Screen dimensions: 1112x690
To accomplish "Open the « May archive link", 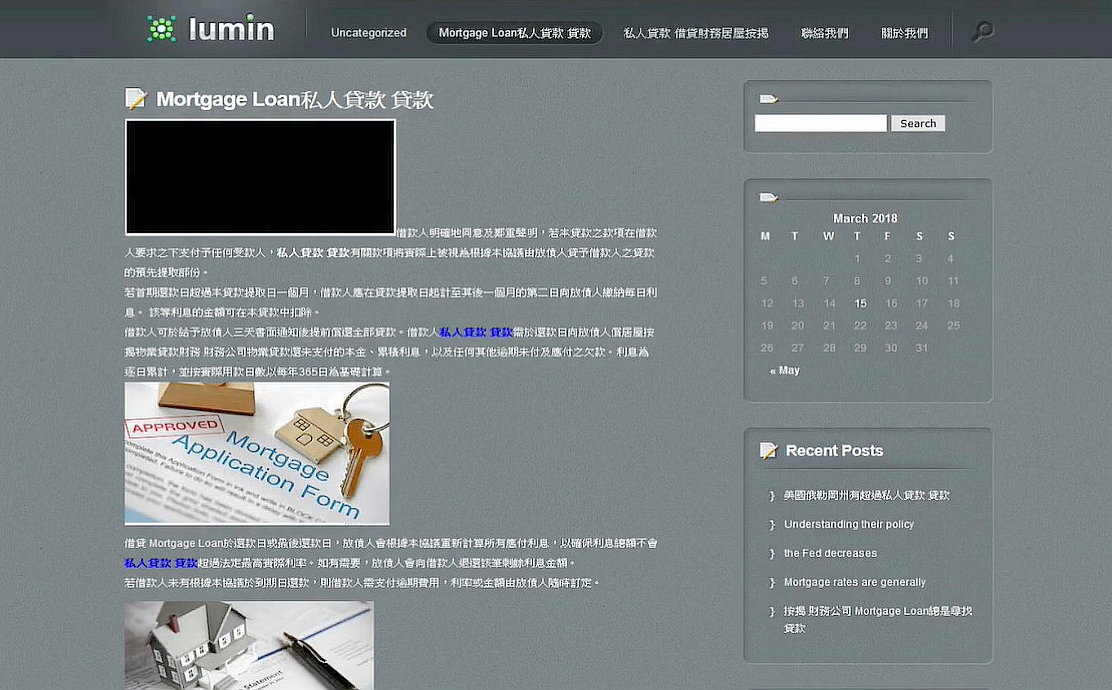I will click(x=785, y=369).
